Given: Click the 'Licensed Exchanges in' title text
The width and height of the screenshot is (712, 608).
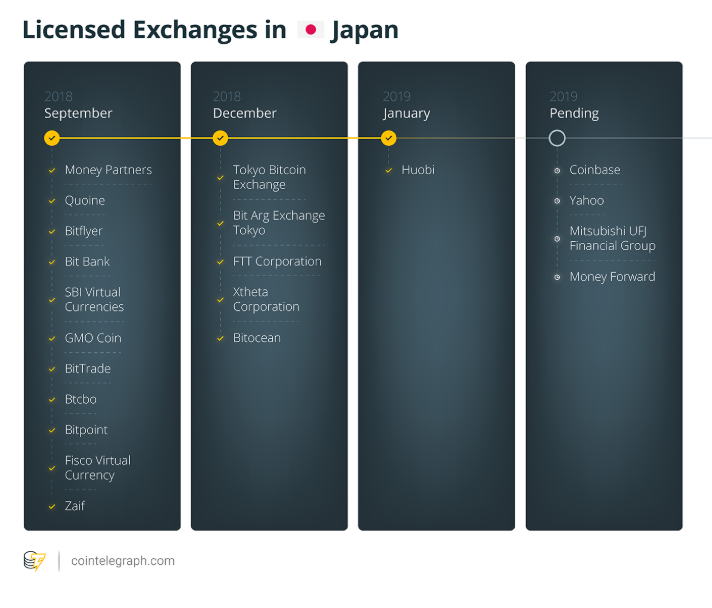Looking at the screenshot, I should click(154, 30).
